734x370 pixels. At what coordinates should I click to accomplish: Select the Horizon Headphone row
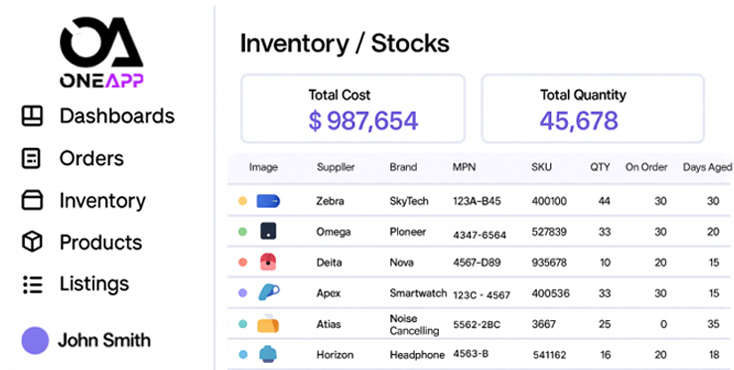480,355
